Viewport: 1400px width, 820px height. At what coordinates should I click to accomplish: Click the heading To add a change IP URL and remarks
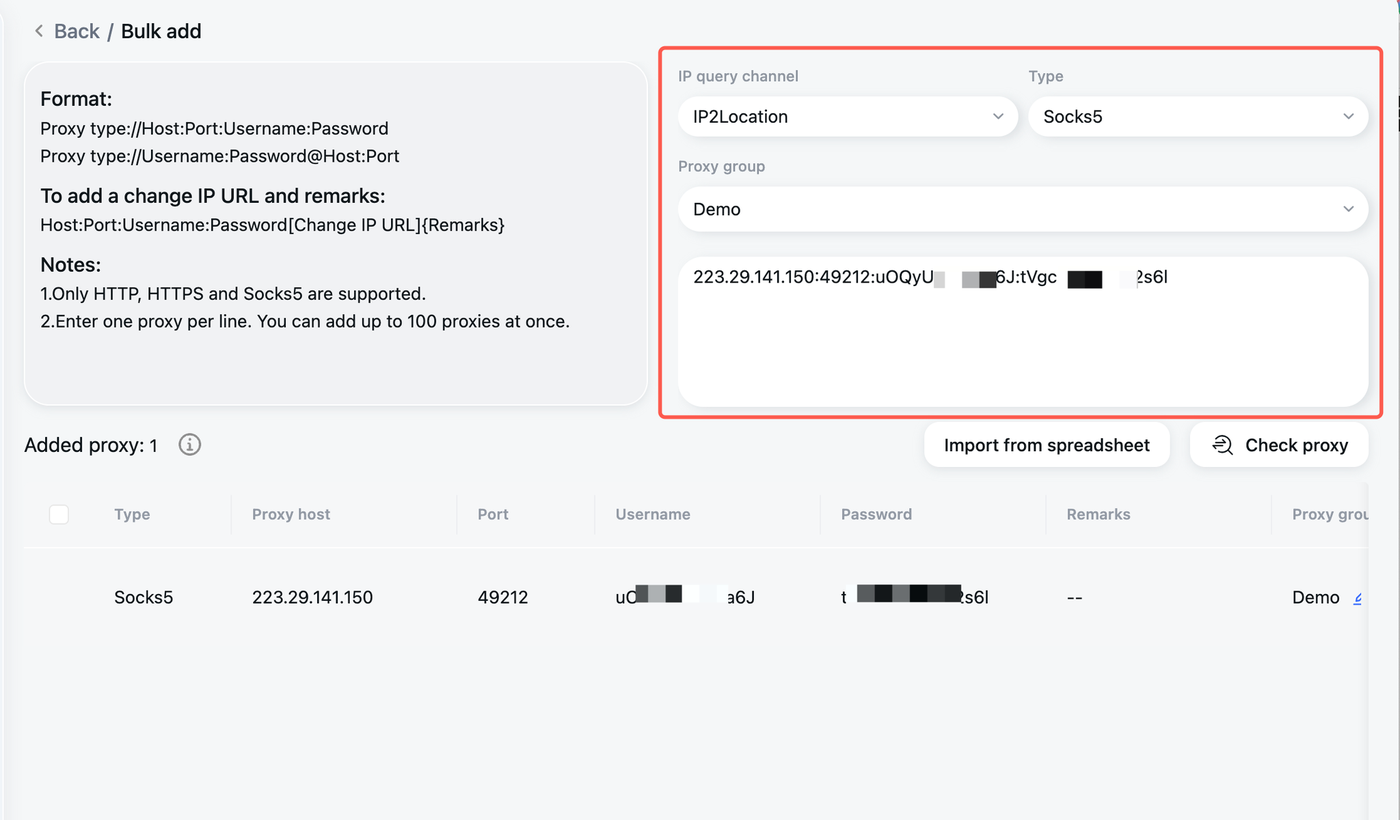coord(213,195)
